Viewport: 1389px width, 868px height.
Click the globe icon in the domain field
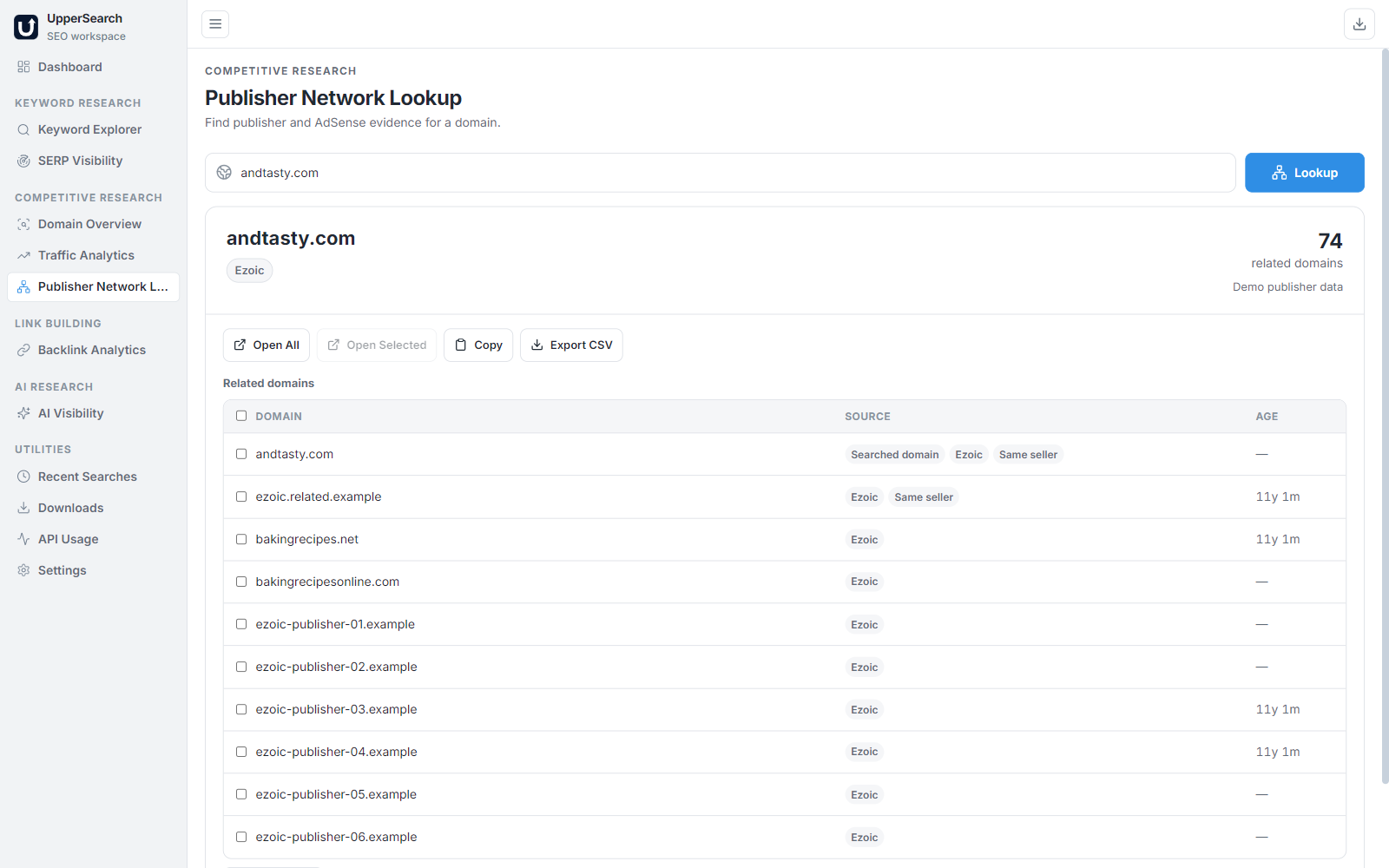224,173
